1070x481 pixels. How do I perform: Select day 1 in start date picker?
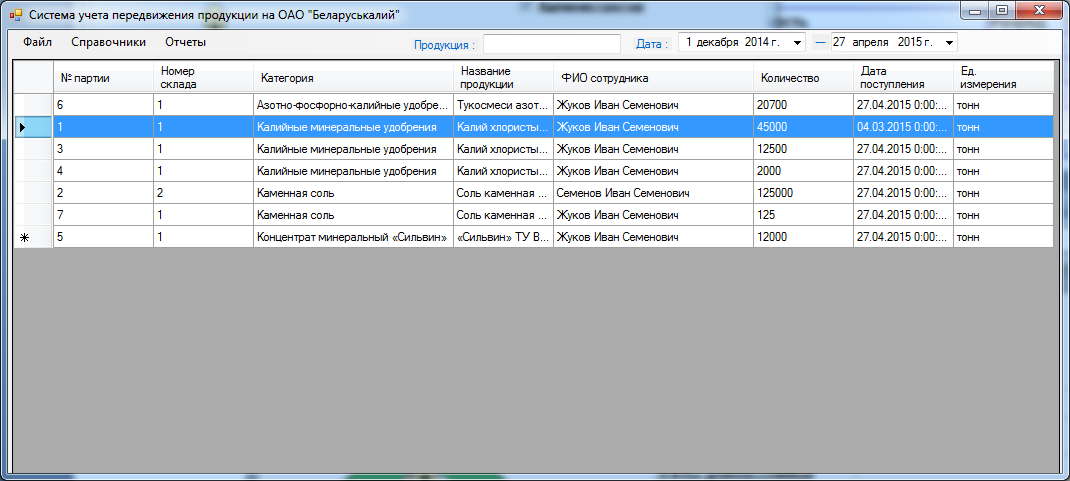click(x=689, y=42)
